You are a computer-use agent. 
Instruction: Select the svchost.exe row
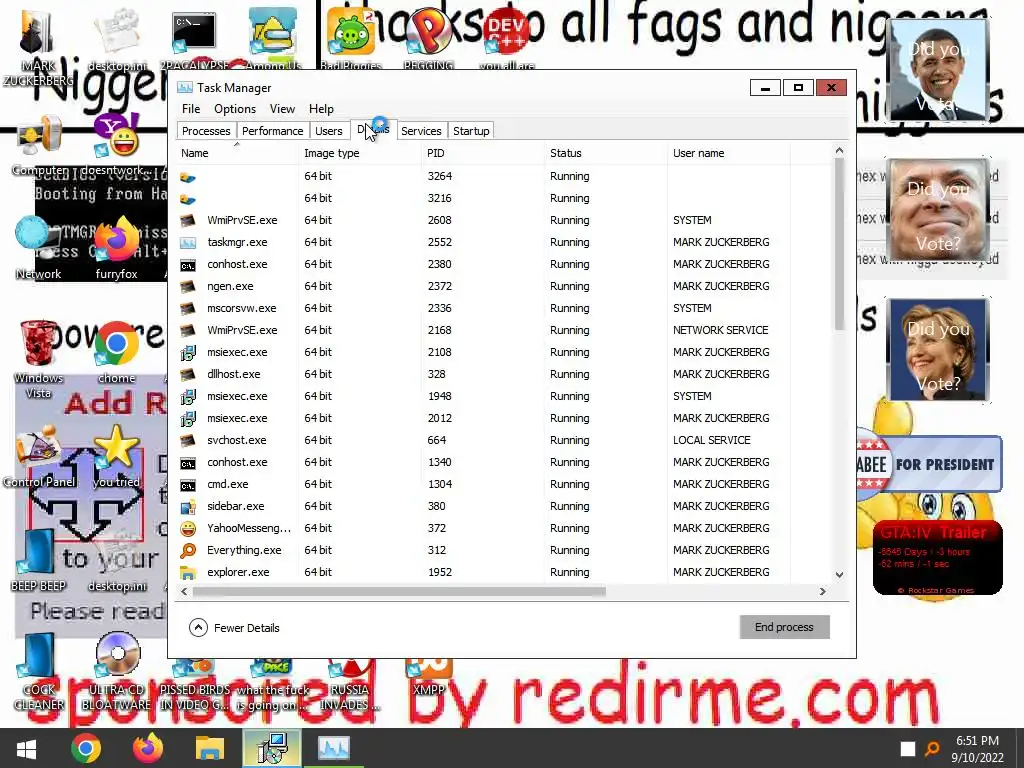(x=483, y=440)
